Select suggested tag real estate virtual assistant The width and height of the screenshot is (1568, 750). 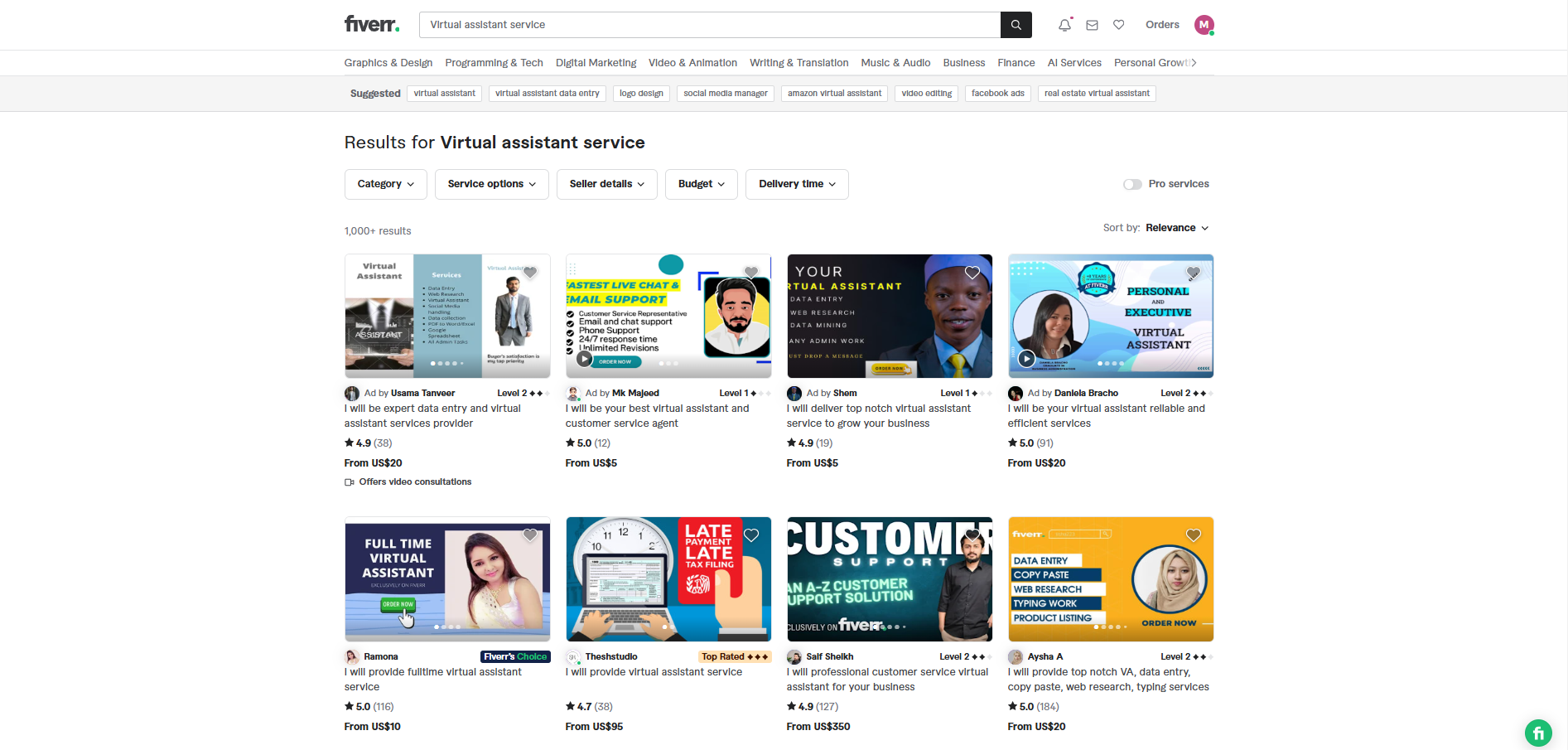tap(1097, 94)
